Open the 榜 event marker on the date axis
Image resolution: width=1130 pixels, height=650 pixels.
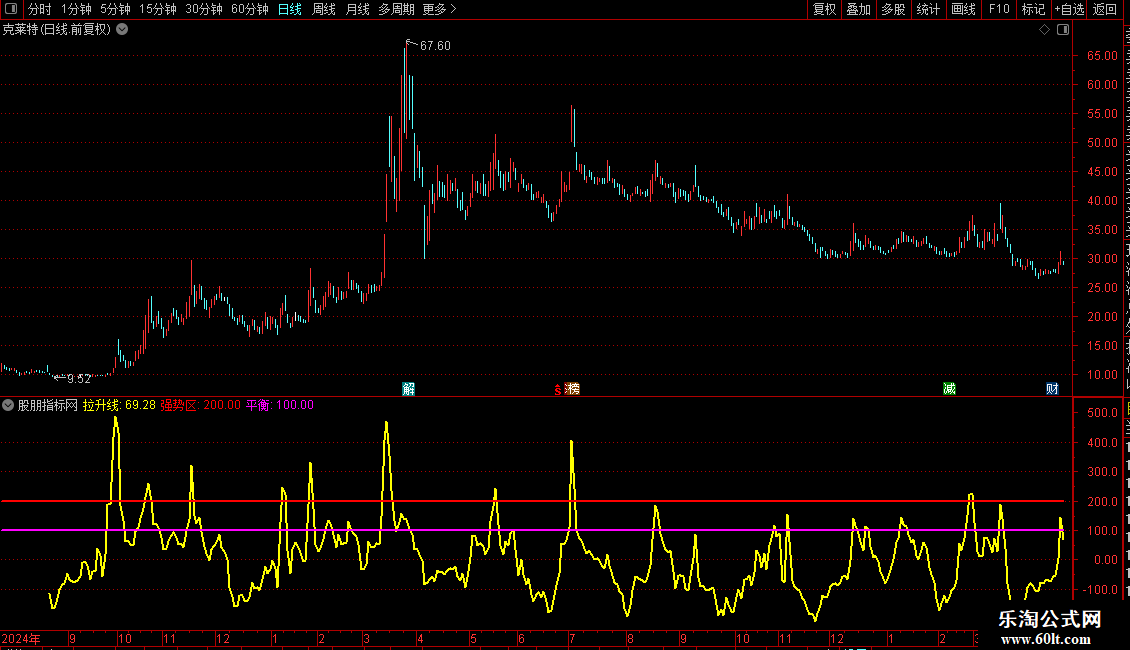coord(572,389)
